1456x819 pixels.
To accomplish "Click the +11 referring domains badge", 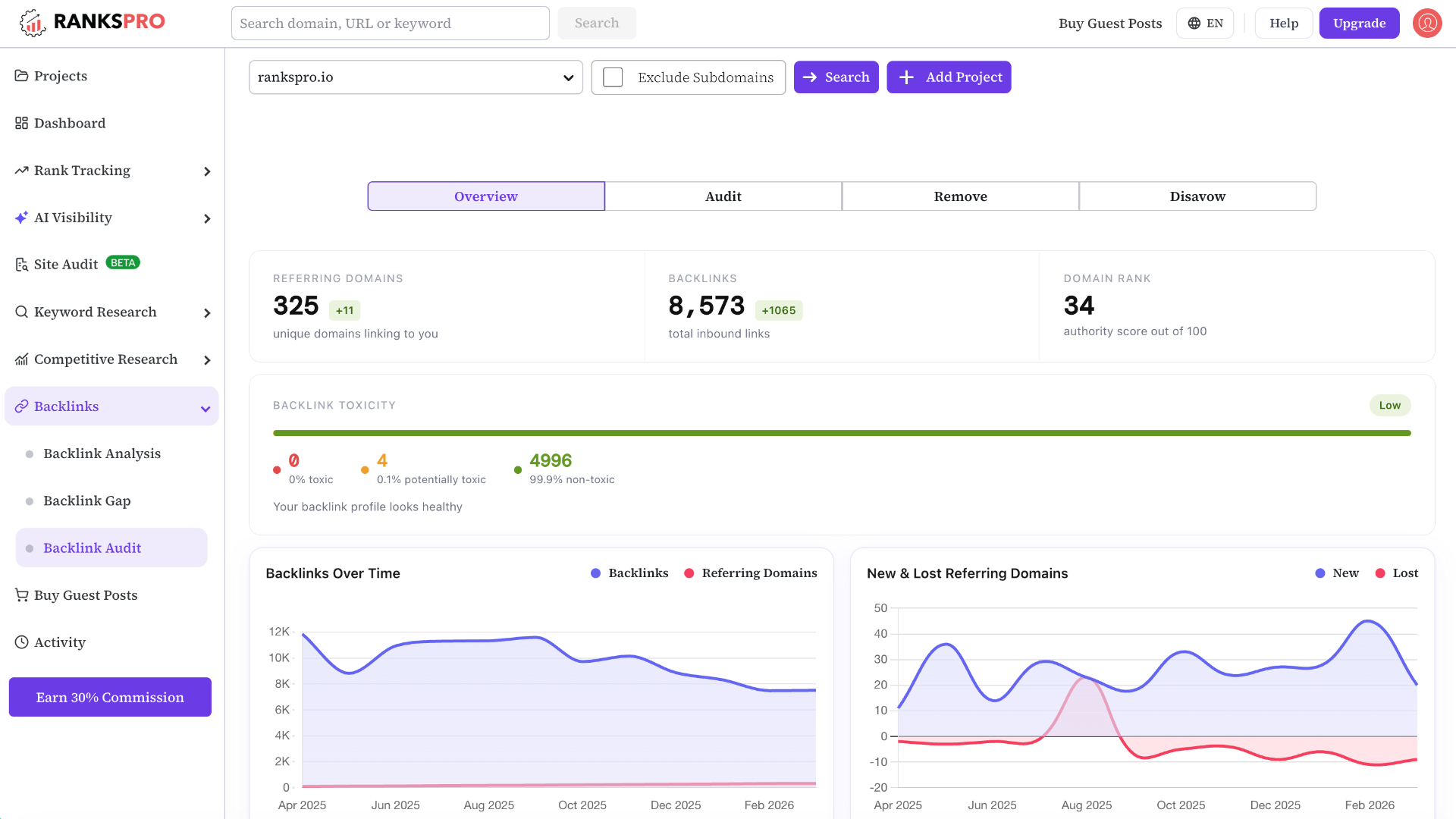I will click(344, 310).
